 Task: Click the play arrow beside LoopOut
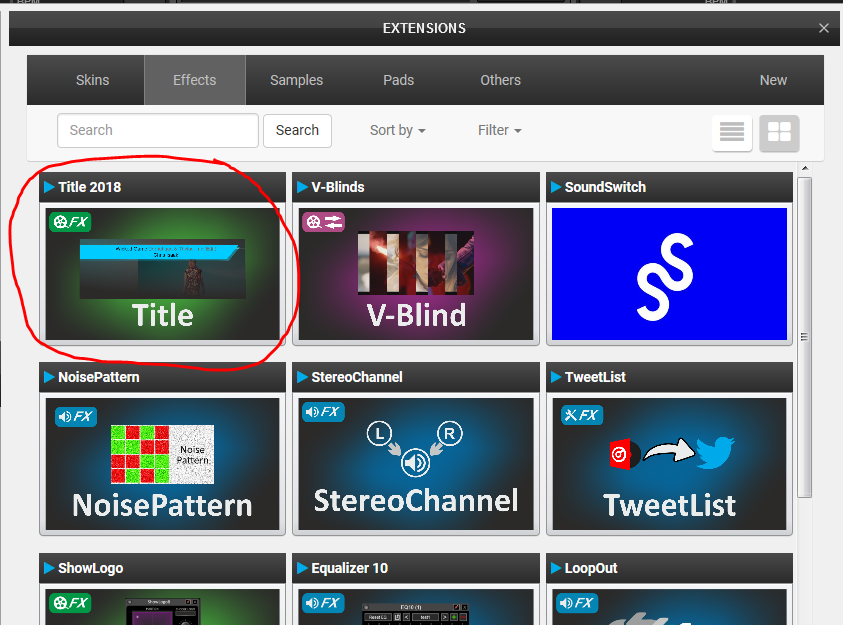(556, 568)
